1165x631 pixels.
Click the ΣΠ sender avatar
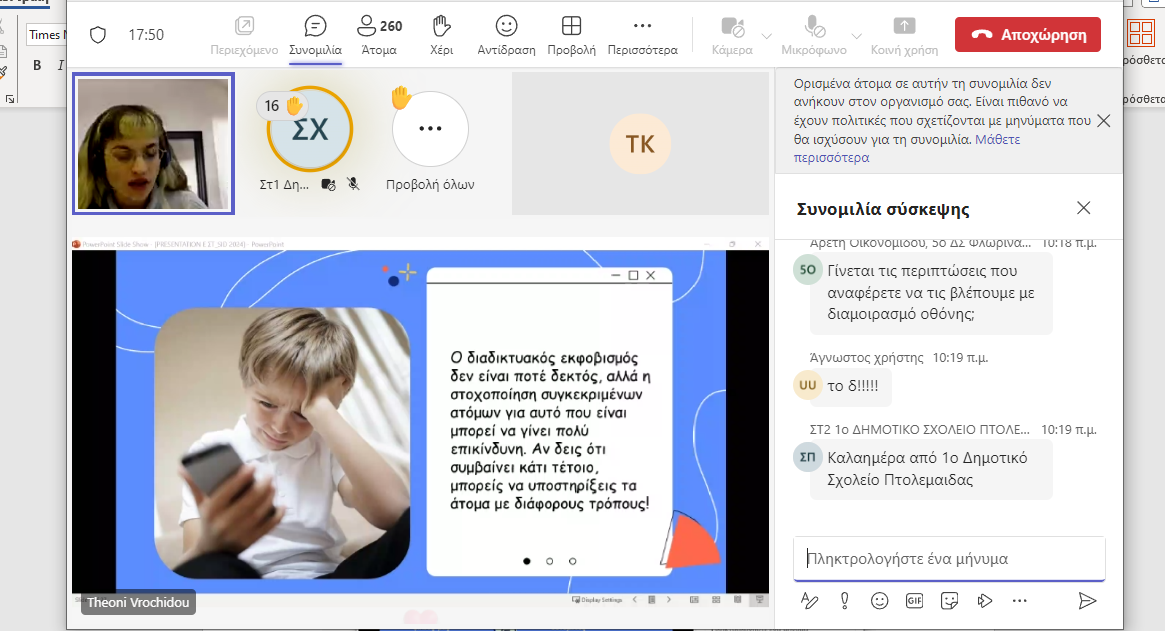808,456
